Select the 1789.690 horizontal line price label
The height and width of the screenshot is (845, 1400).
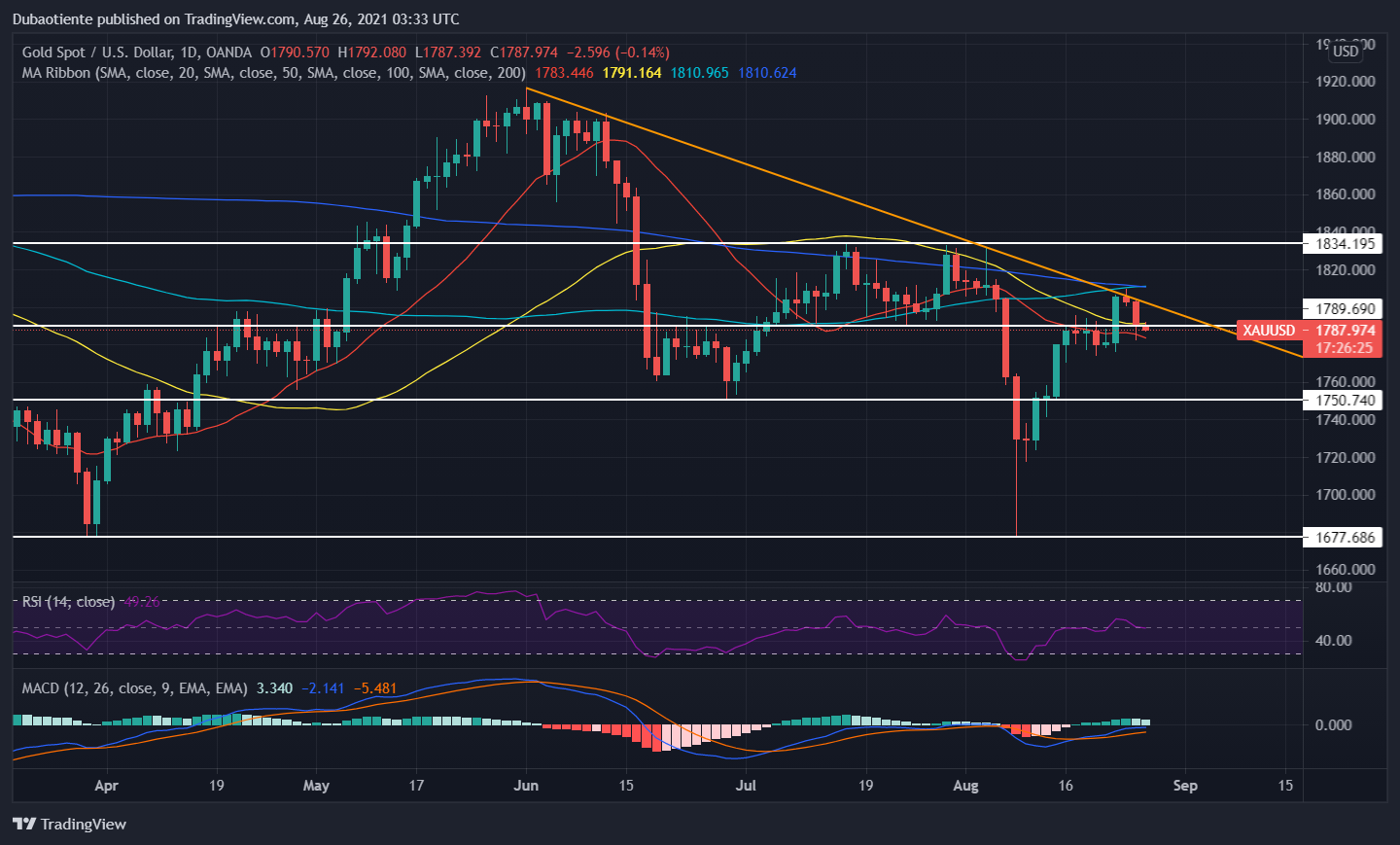1345,308
